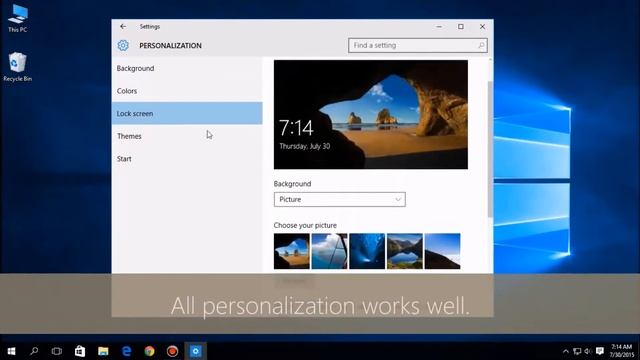
Task: Open Recycle Bin desktop icon
Action: (x=17, y=67)
